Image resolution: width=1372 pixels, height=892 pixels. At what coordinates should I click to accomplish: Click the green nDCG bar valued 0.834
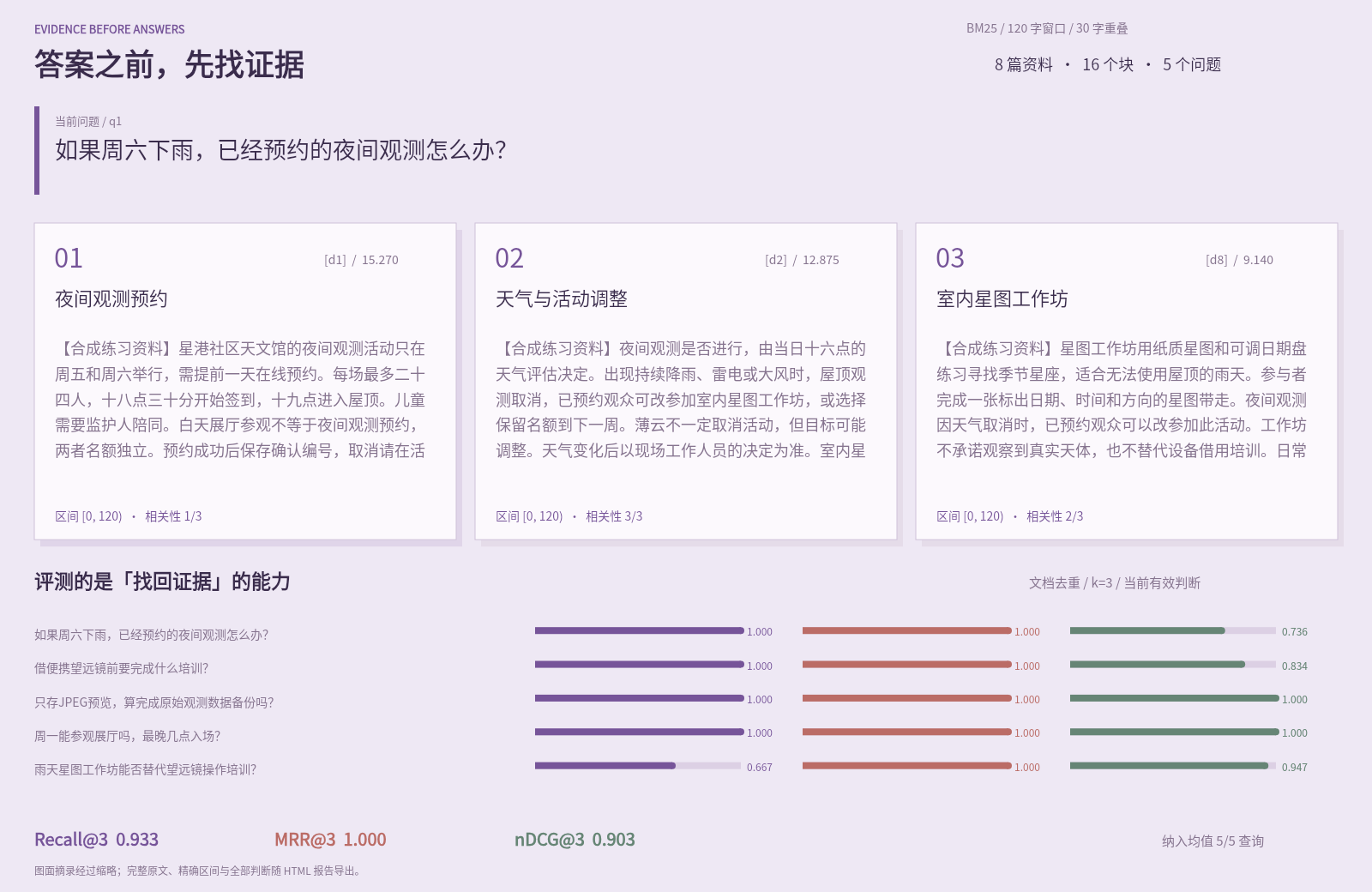(x=1158, y=665)
